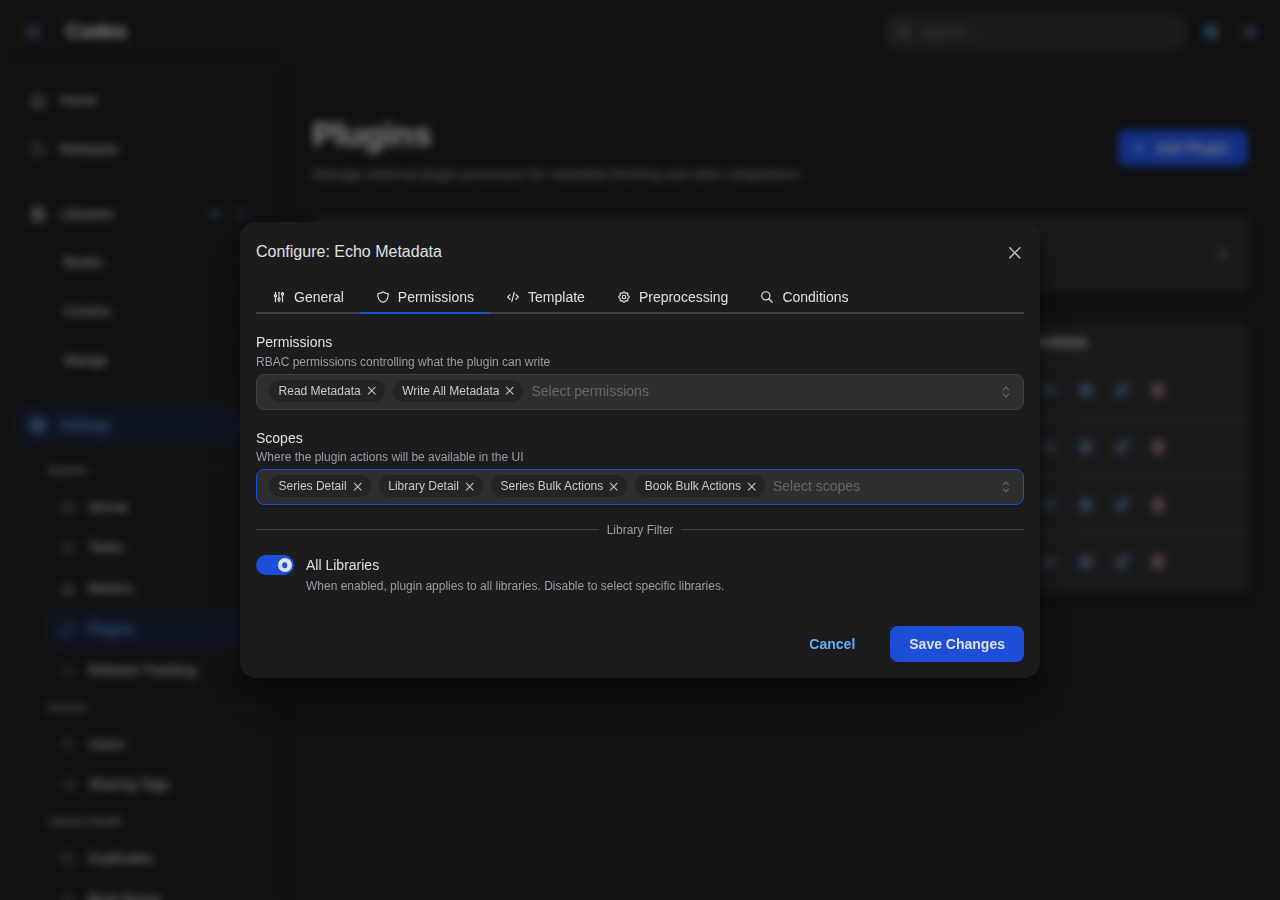
Task: Switch to the General tab
Action: [x=308, y=297]
